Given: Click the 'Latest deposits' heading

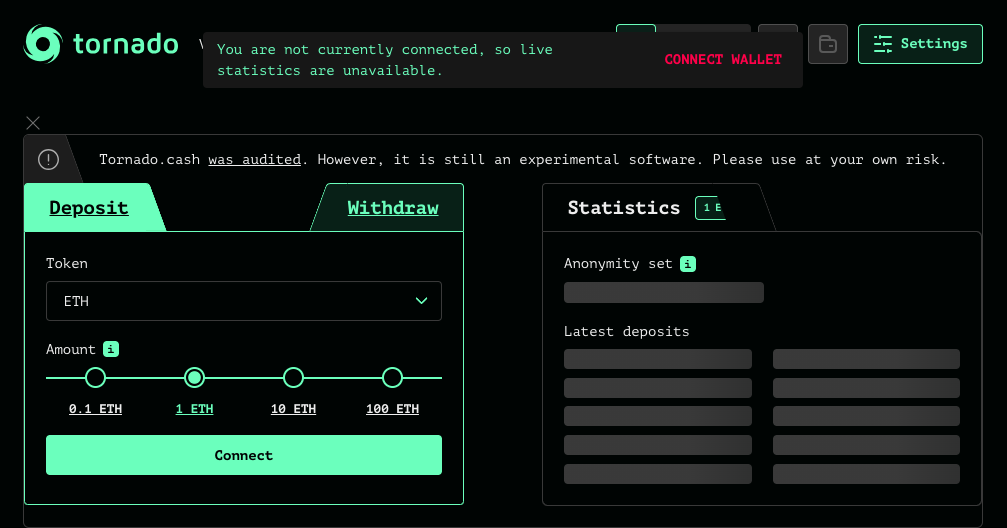Looking at the screenshot, I should 626,331.
